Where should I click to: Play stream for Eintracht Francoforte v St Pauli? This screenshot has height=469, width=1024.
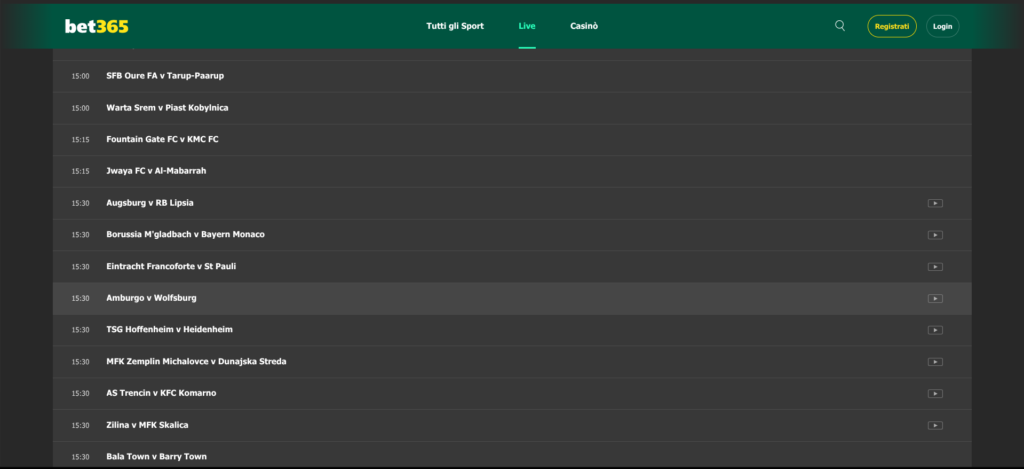935,267
